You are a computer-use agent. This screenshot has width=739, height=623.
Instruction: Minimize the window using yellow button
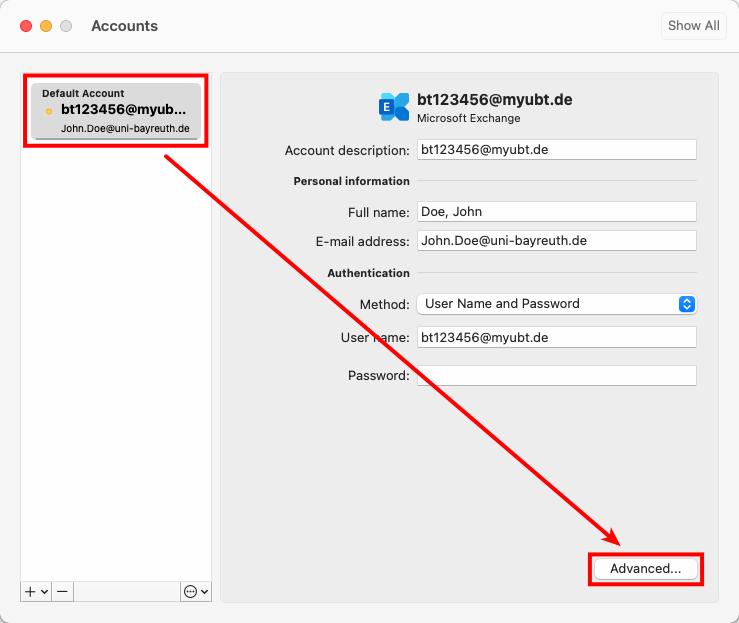[46, 26]
